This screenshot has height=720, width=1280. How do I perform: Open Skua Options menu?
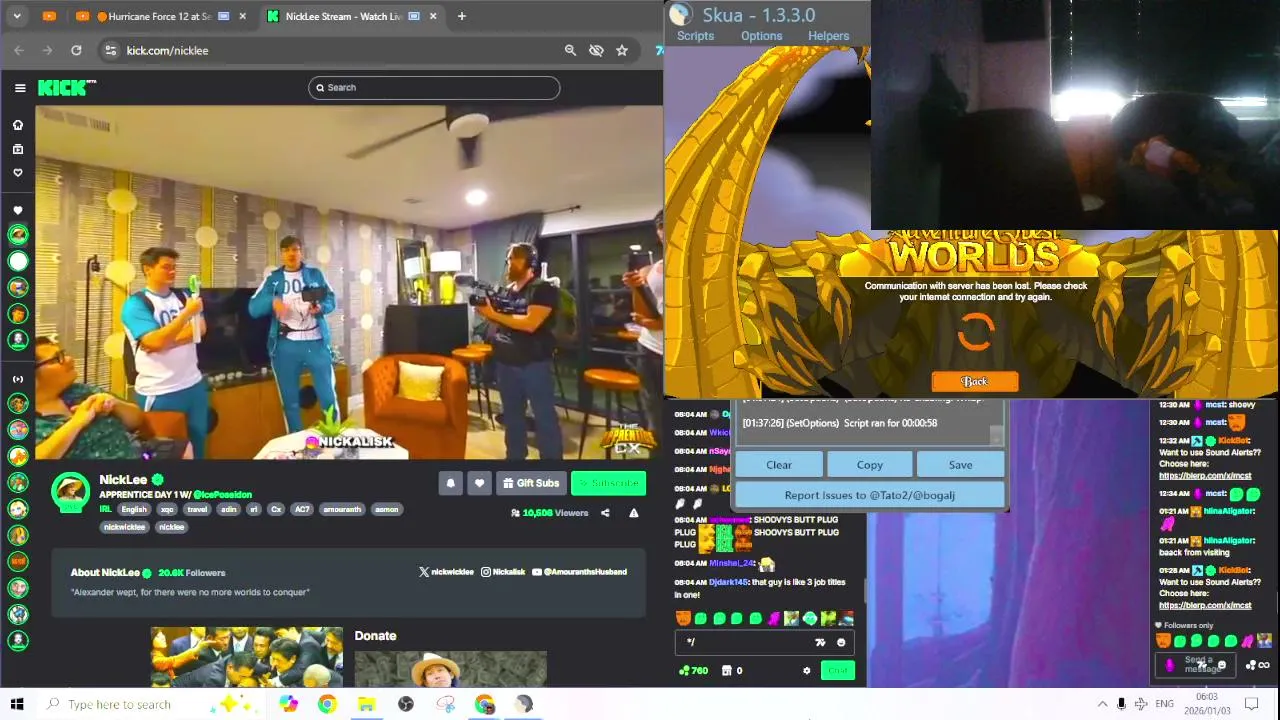[x=761, y=36]
